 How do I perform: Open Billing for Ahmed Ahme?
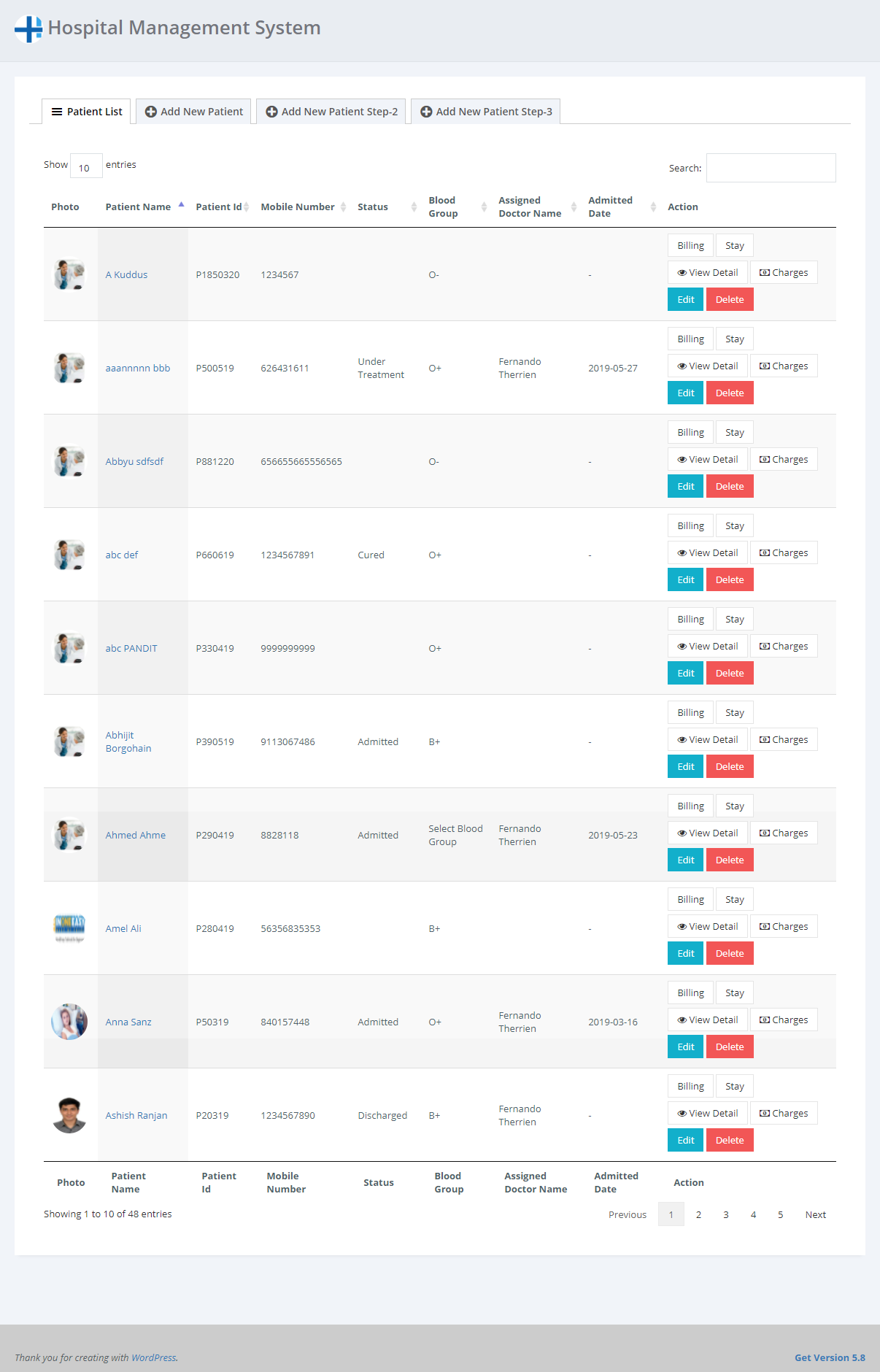[690, 806]
